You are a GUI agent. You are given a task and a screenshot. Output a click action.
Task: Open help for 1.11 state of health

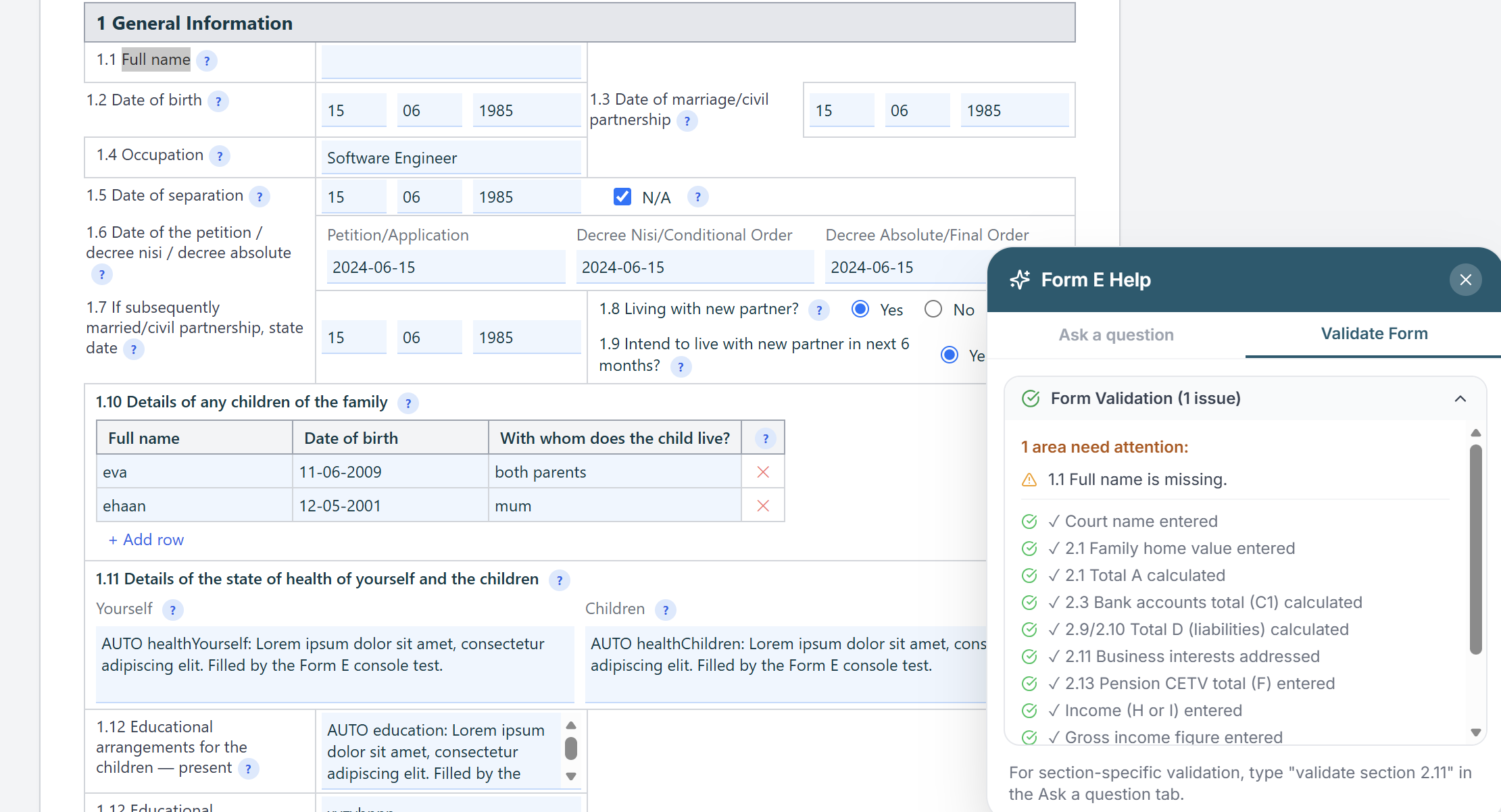click(560, 580)
